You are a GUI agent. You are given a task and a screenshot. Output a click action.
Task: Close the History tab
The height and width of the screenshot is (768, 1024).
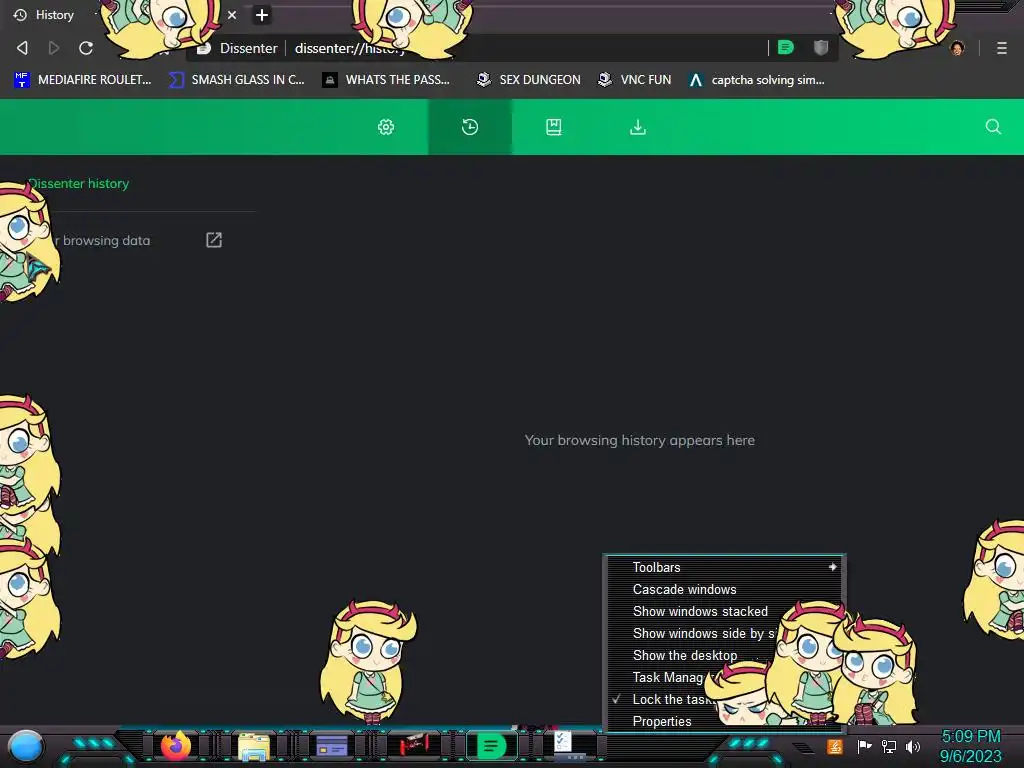(232, 15)
